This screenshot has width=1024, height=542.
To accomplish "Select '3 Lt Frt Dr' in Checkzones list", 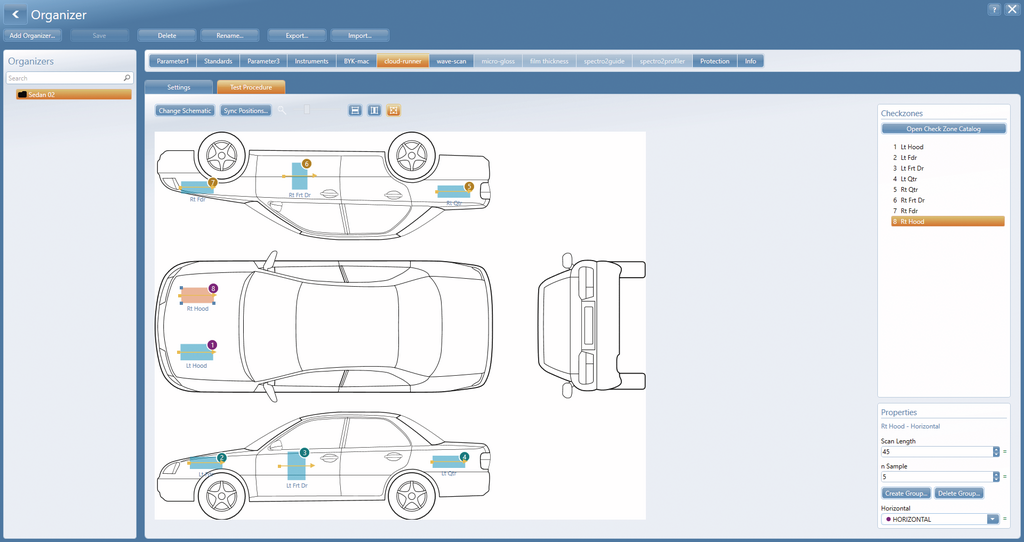I will [x=948, y=168].
